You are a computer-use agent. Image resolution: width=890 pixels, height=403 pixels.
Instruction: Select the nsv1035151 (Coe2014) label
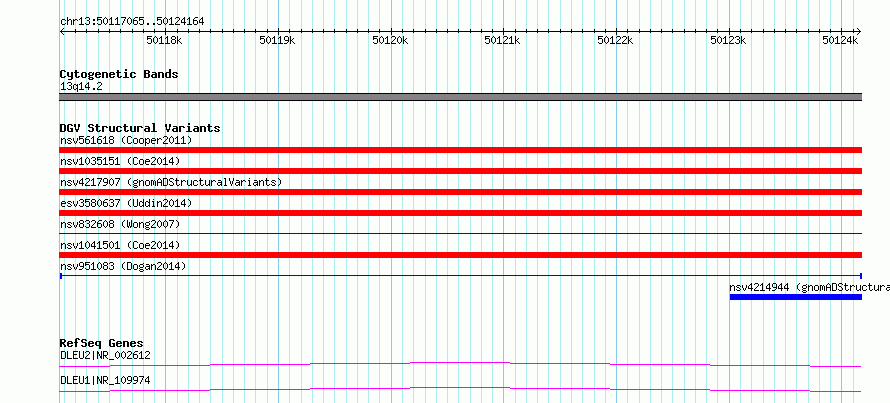pyautogui.click(x=120, y=161)
